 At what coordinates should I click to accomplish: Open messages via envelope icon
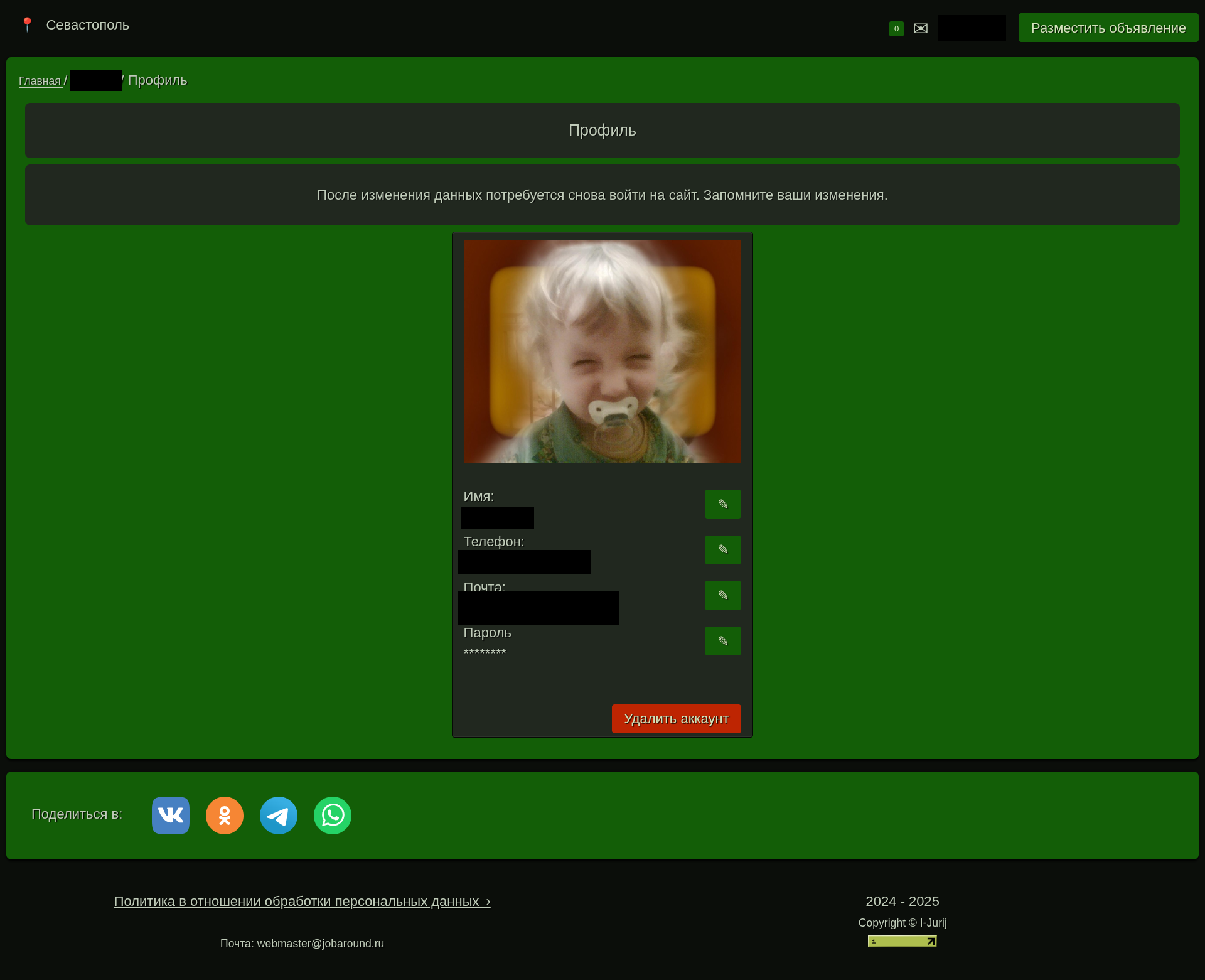[x=921, y=28]
